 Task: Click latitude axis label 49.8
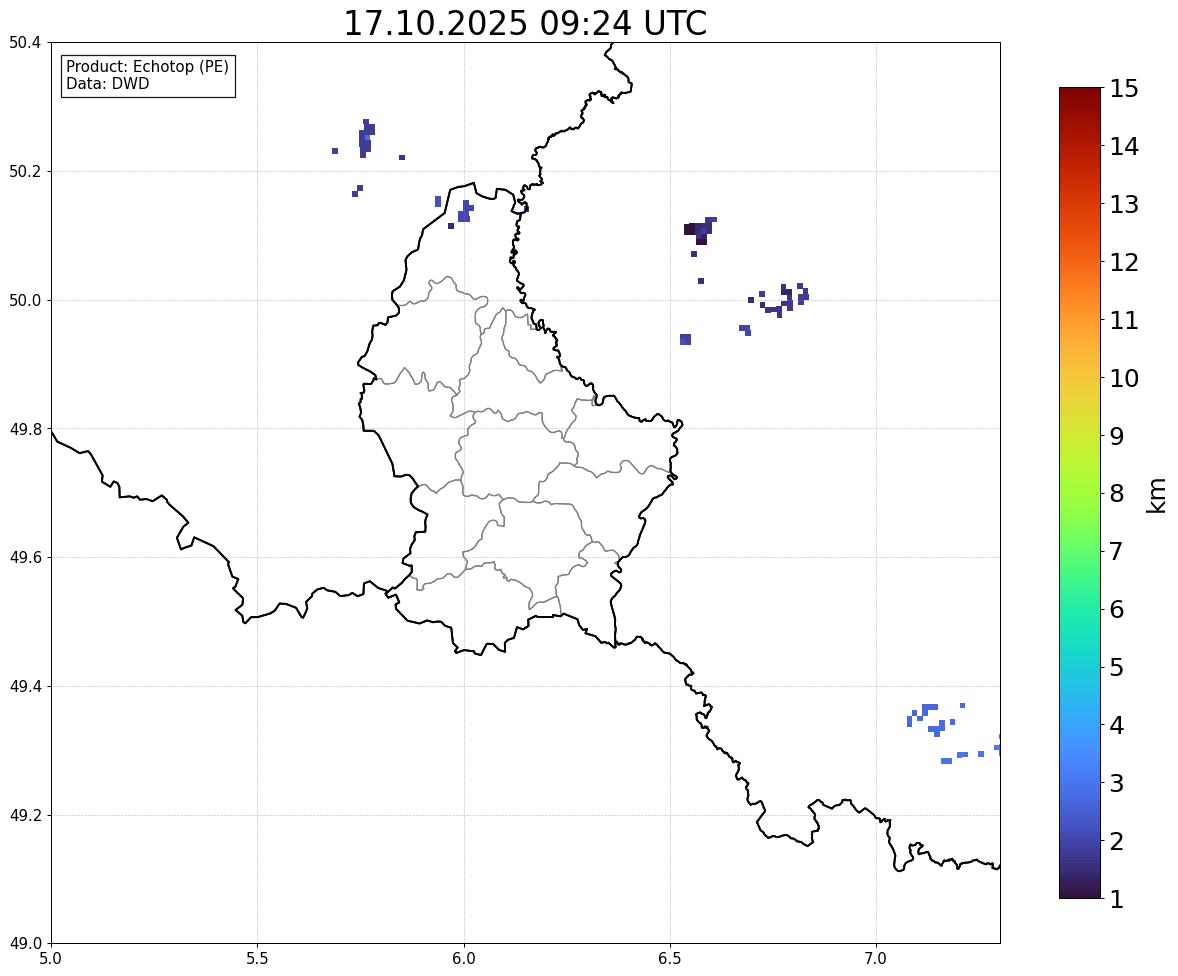click(25, 429)
